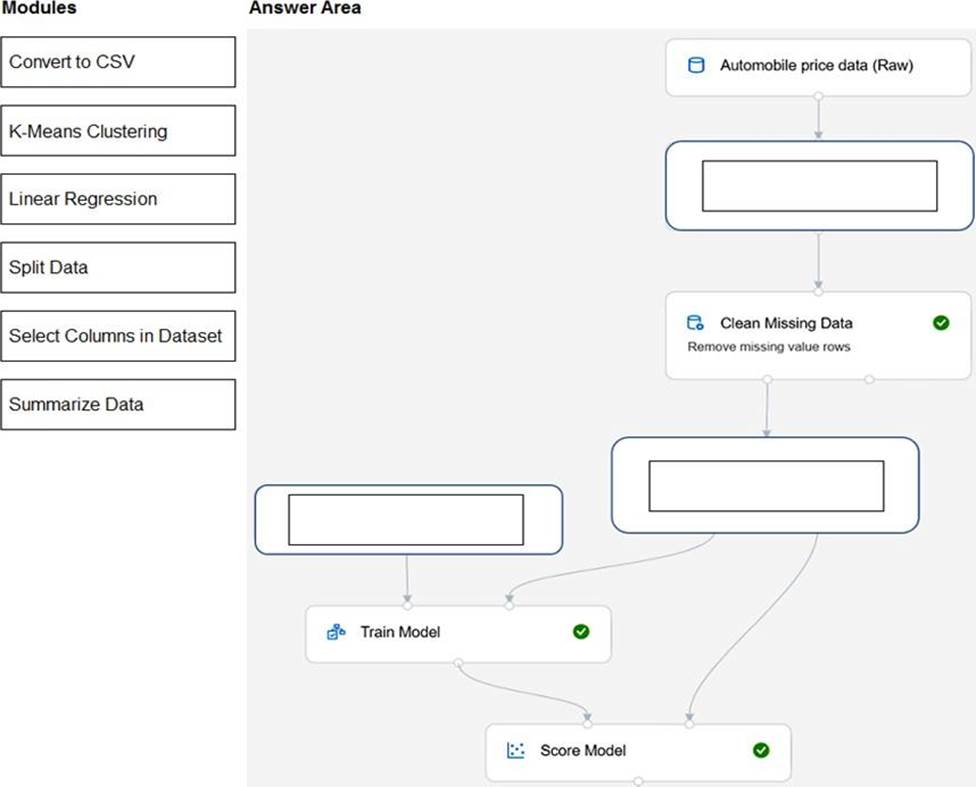976x787 pixels.
Task: Click the green checkmark on Train Model
Action: (x=581, y=632)
